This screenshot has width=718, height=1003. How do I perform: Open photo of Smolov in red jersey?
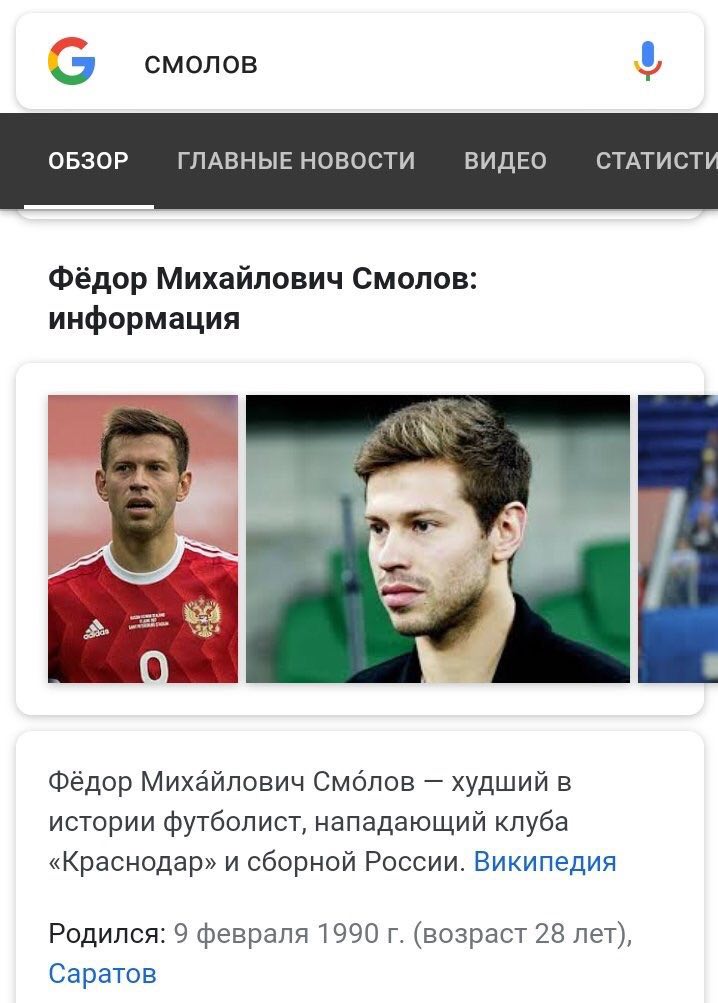coord(143,539)
